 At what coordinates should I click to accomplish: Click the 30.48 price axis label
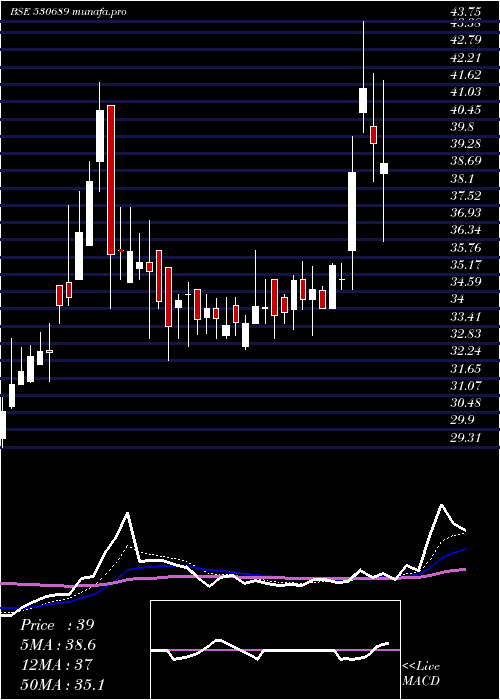click(465, 403)
